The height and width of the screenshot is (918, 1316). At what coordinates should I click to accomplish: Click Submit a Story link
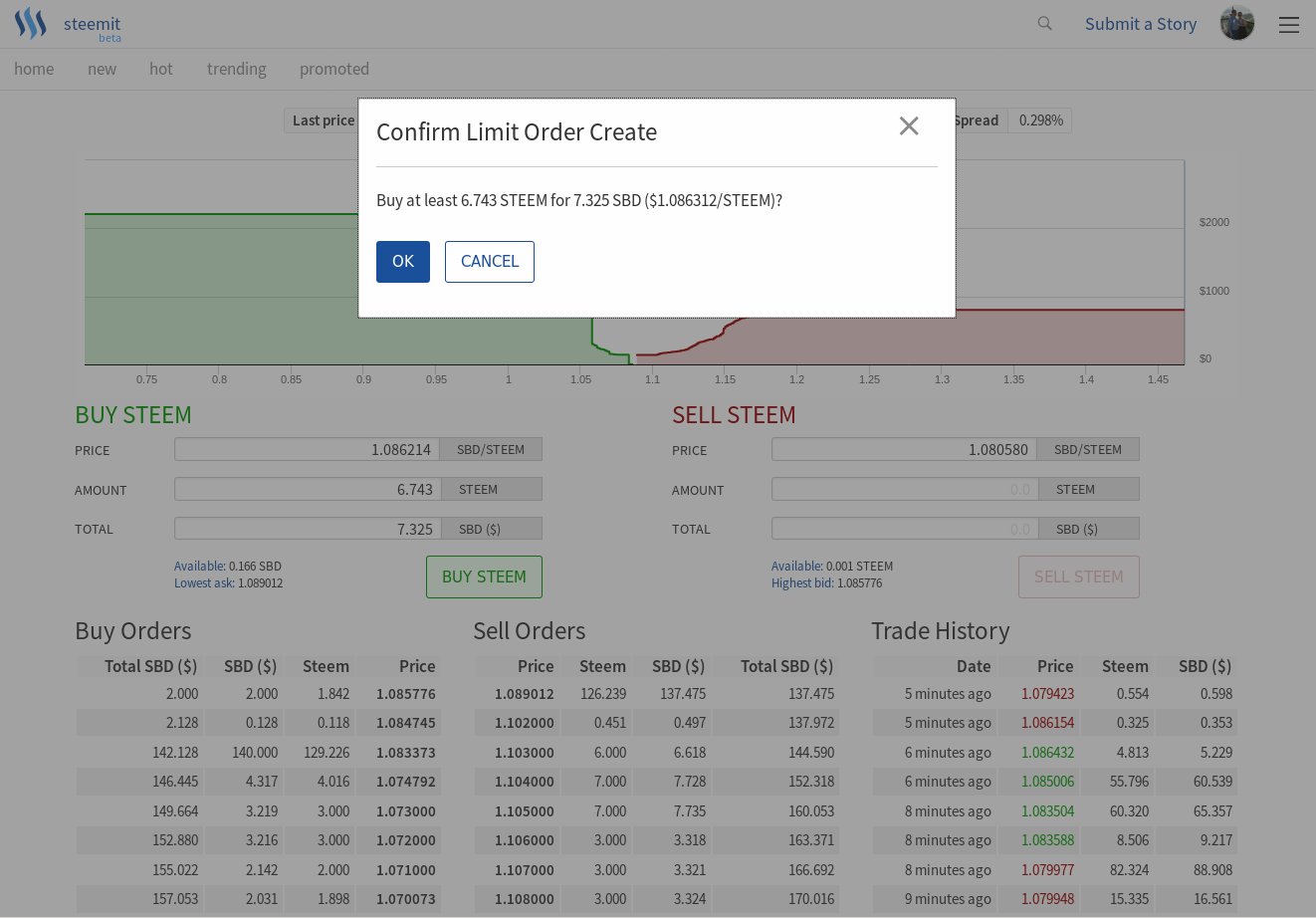tap(1141, 24)
